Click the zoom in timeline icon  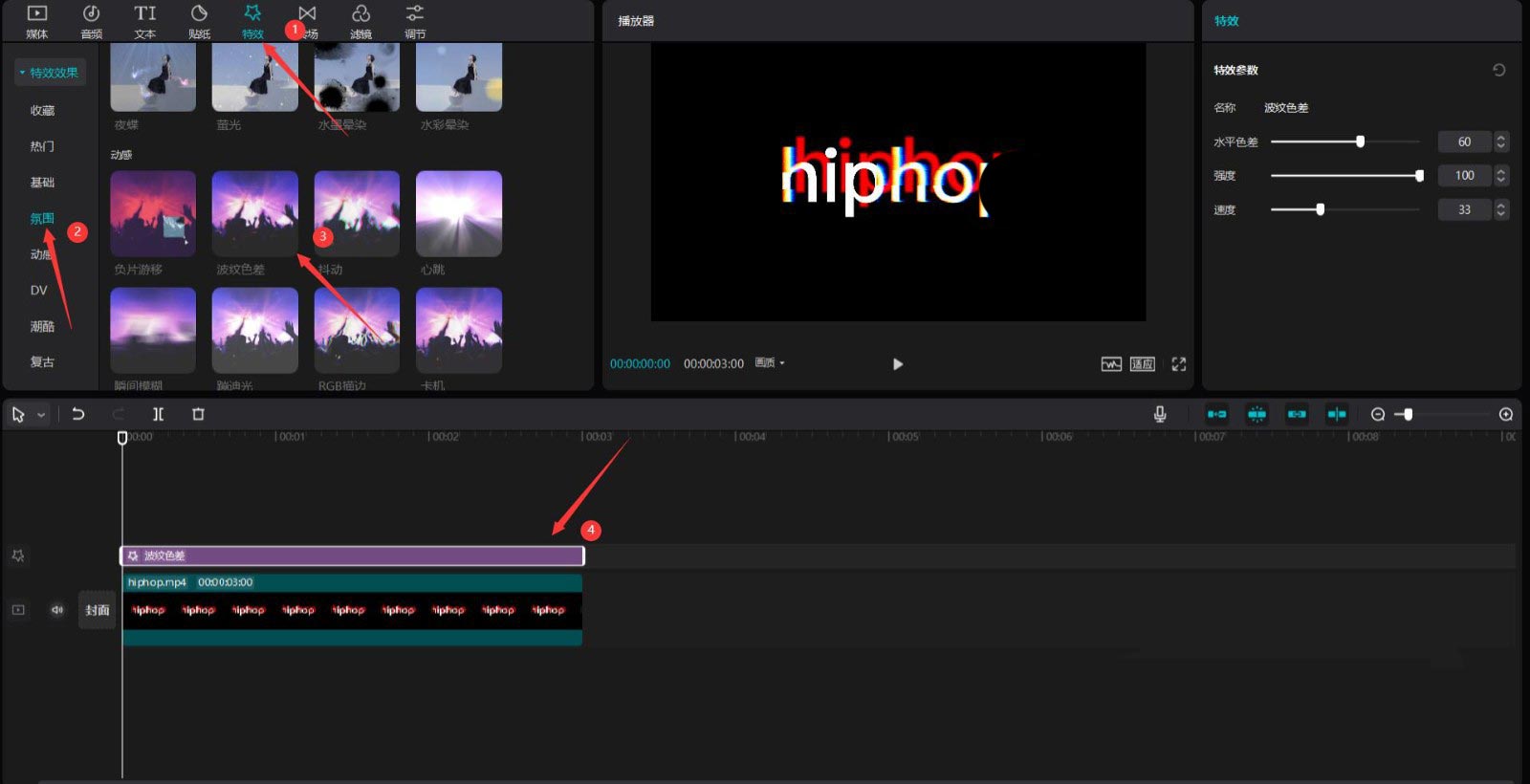pyautogui.click(x=1505, y=414)
